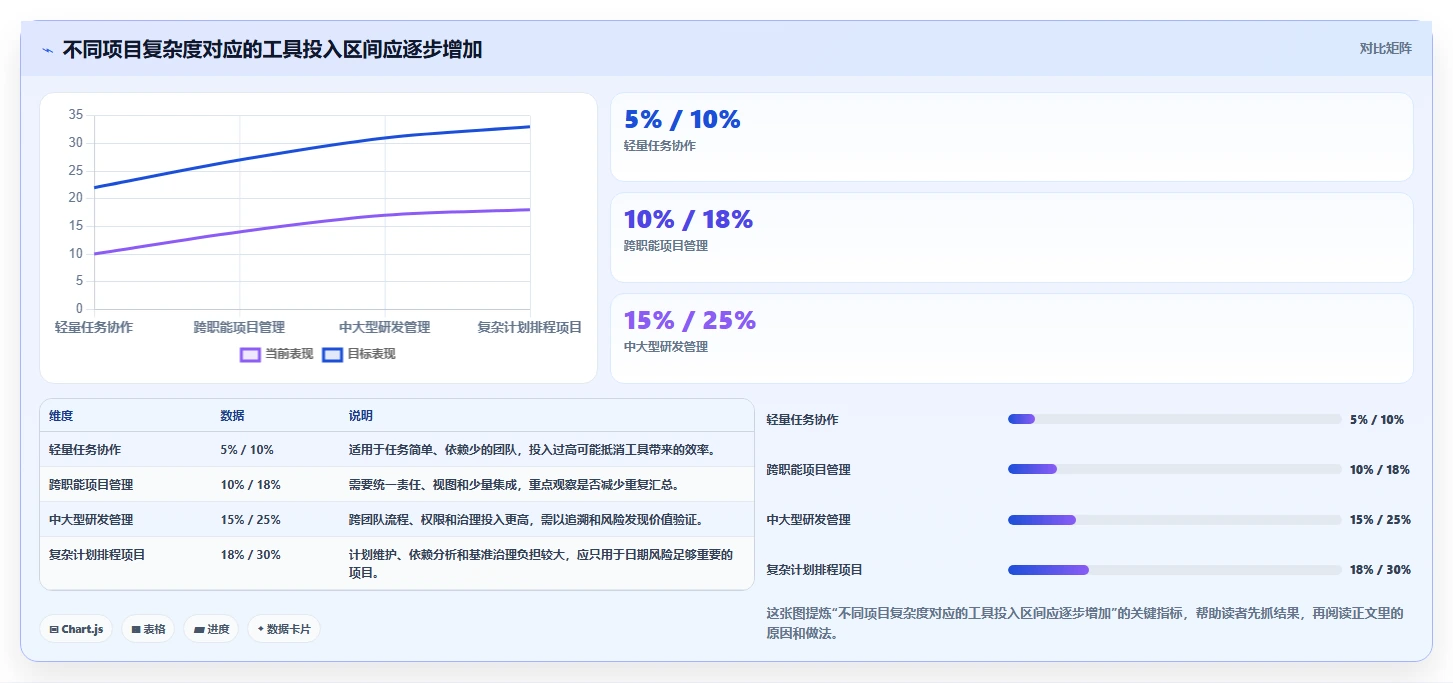This screenshot has height=683, width=1453.
Task: Click the 进度 tag chip
Action: pos(211,629)
